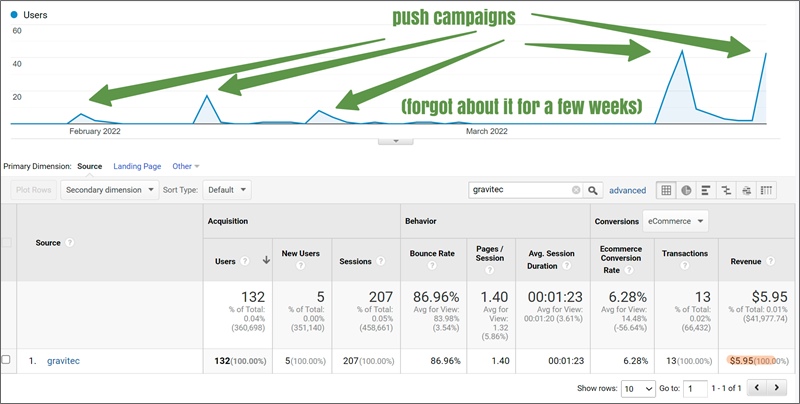Clear the gravitec search filter text
Viewport: 800px width, 404px height.
[x=575, y=190]
